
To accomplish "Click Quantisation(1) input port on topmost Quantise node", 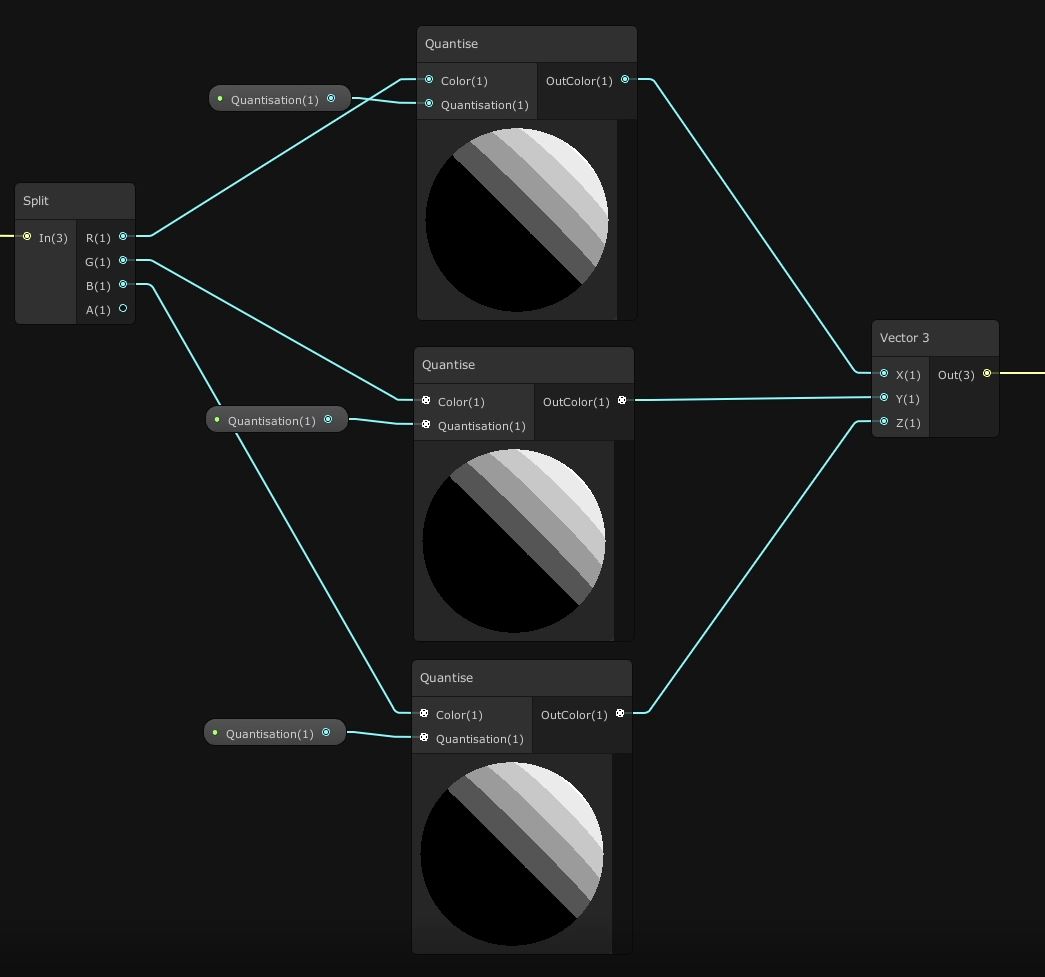I will [429, 104].
